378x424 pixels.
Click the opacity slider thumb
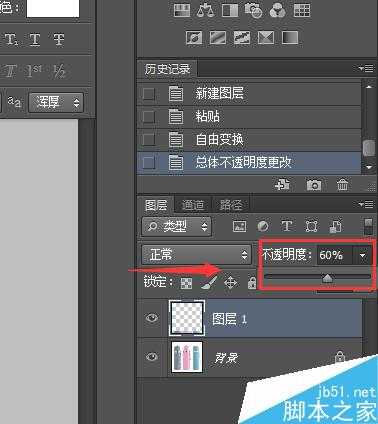328,278
